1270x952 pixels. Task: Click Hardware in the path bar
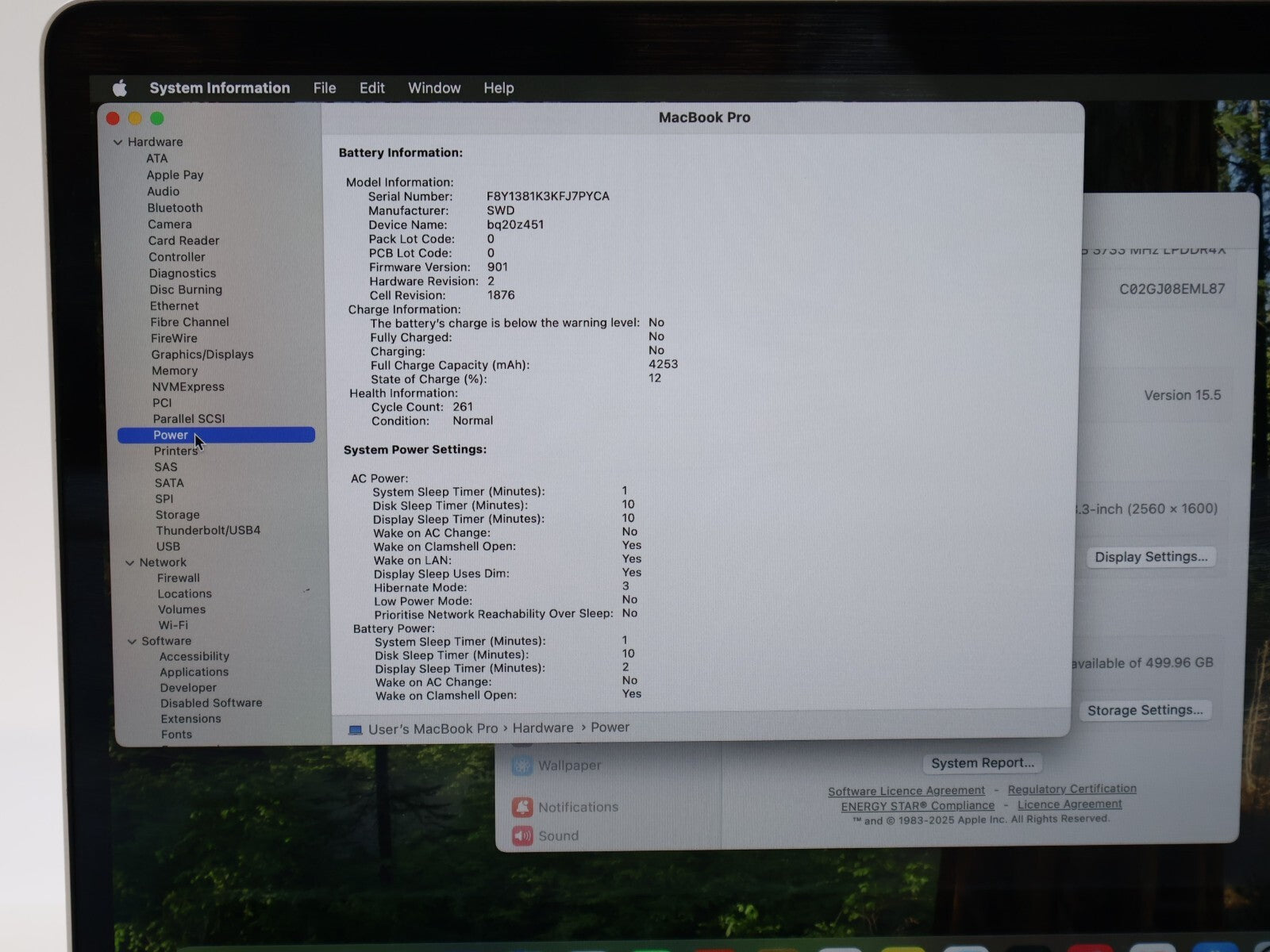point(543,728)
